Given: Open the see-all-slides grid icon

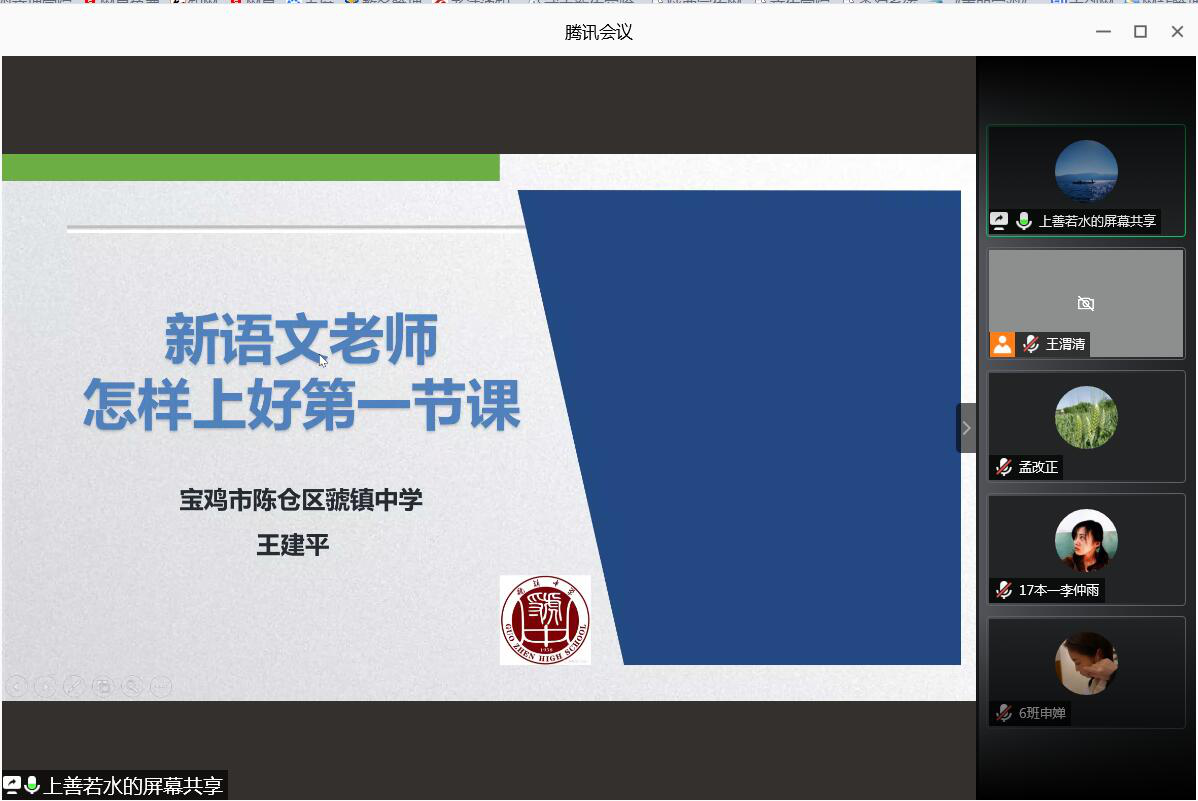Looking at the screenshot, I should click(102, 686).
